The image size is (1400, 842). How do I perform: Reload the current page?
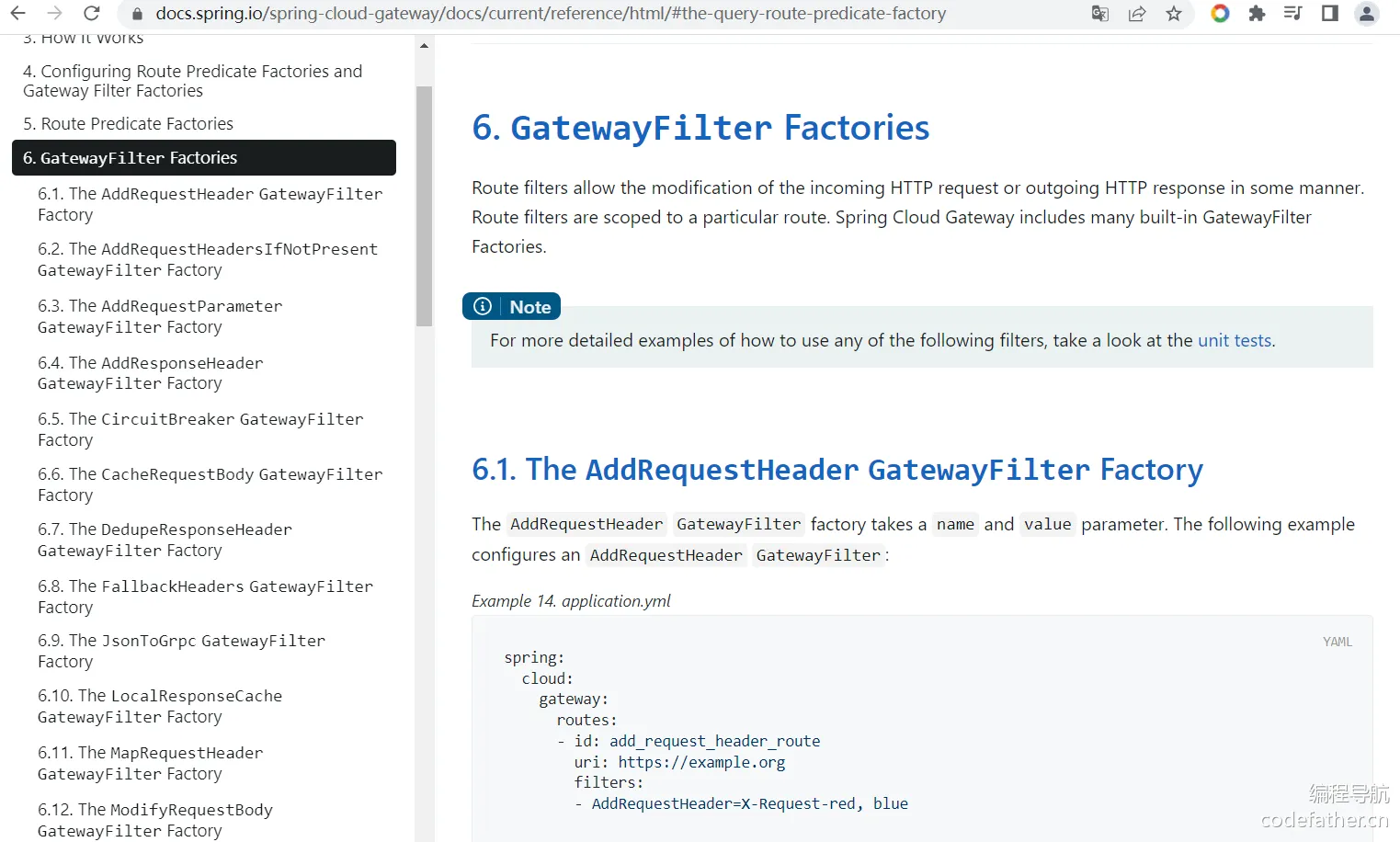pos(92,14)
